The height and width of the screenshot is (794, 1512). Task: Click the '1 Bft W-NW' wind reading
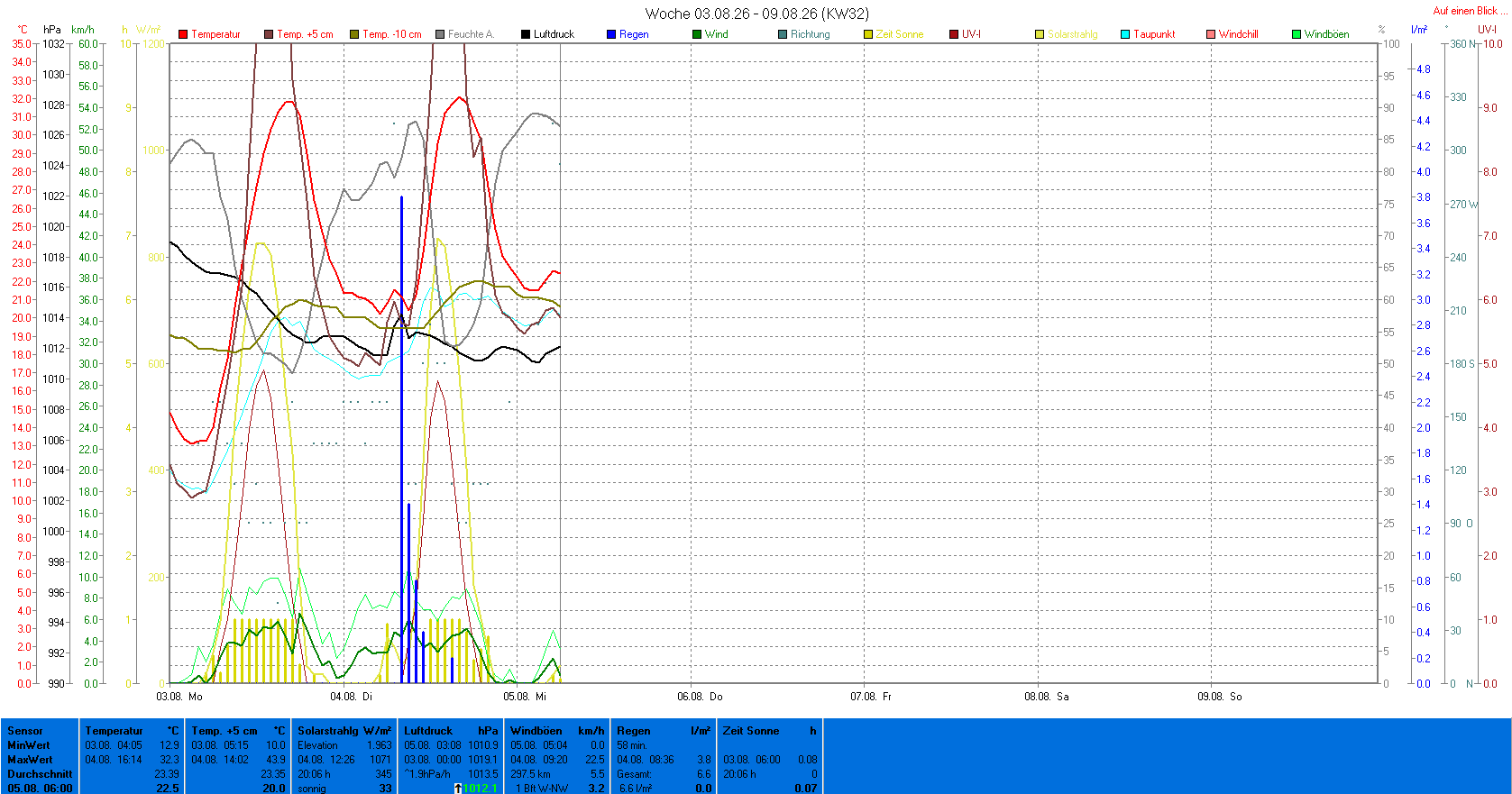pyautogui.click(x=541, y=789)
